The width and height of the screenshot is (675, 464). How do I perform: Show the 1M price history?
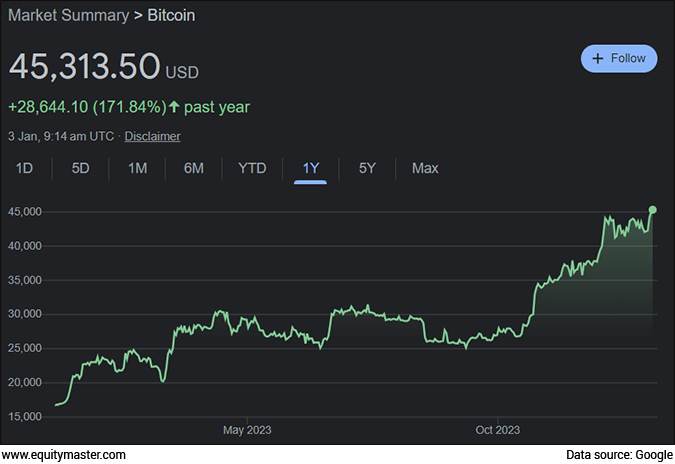137,168
